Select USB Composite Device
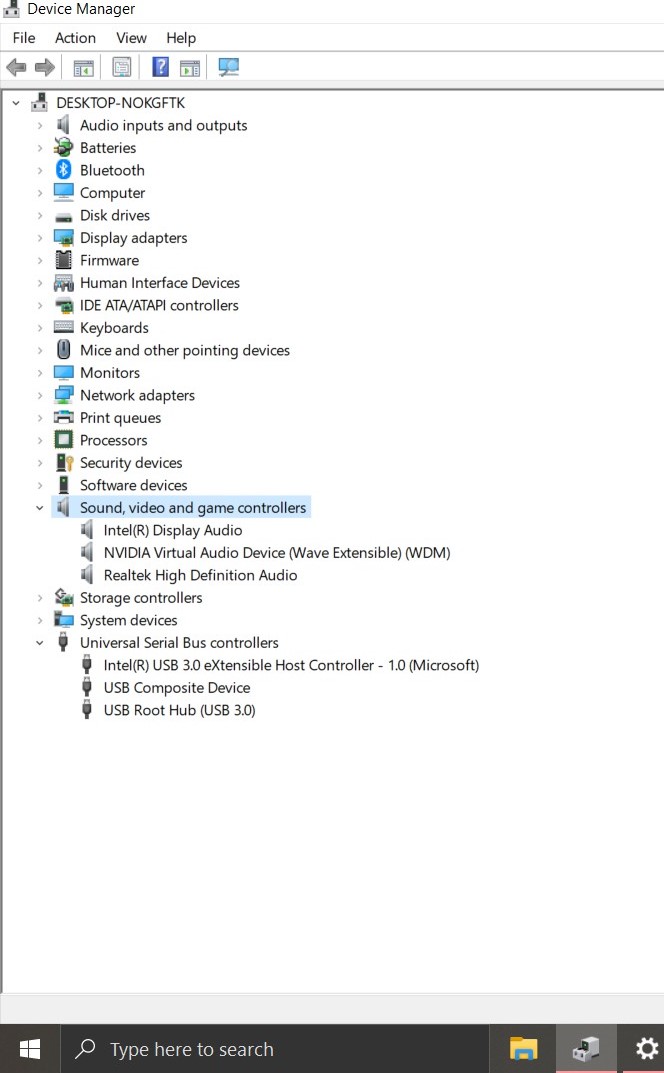This screenshot has height=1073, width=664. 177,688
